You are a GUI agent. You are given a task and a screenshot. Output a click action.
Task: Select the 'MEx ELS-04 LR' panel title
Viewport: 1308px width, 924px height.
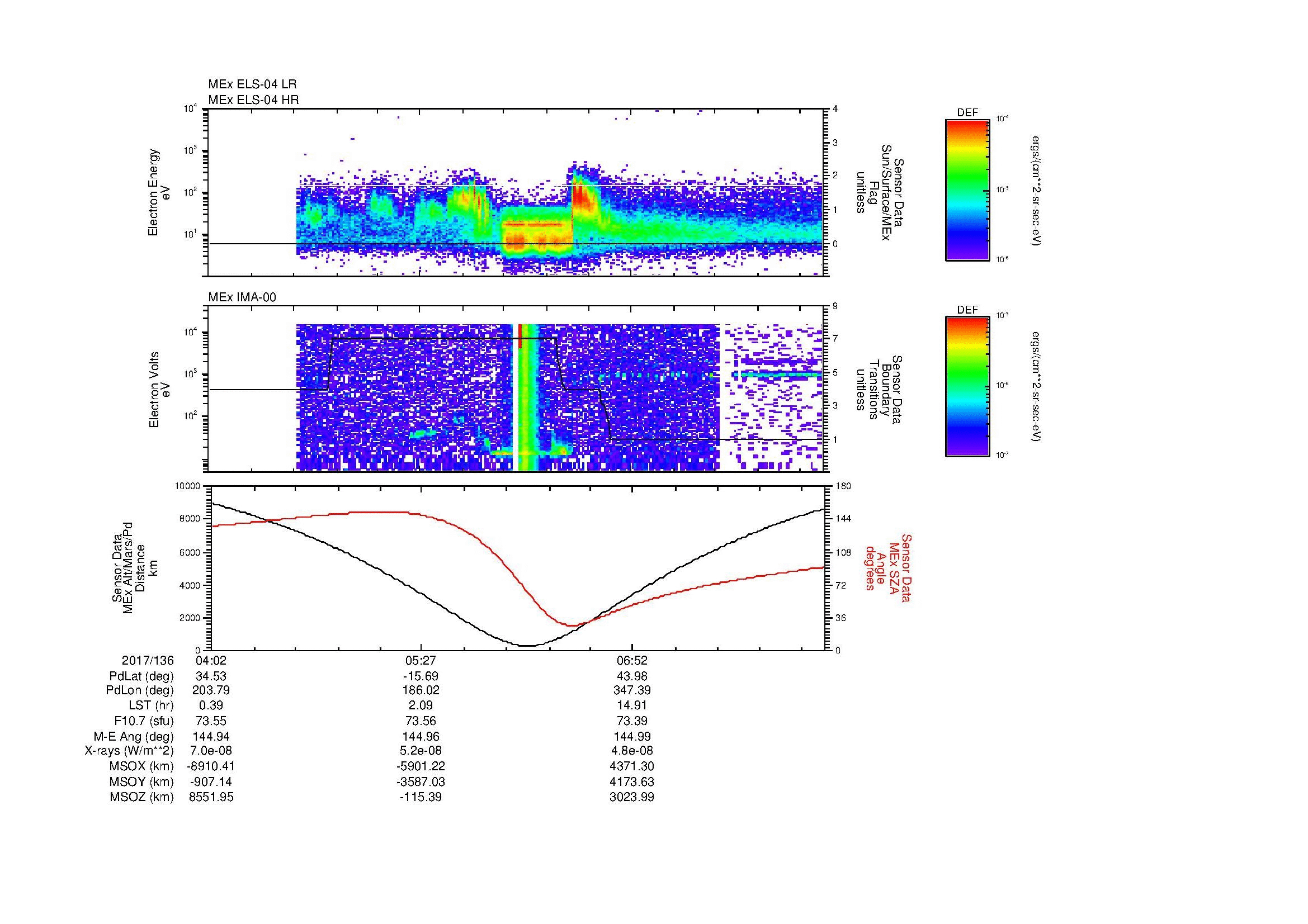[x=252, y=84]
